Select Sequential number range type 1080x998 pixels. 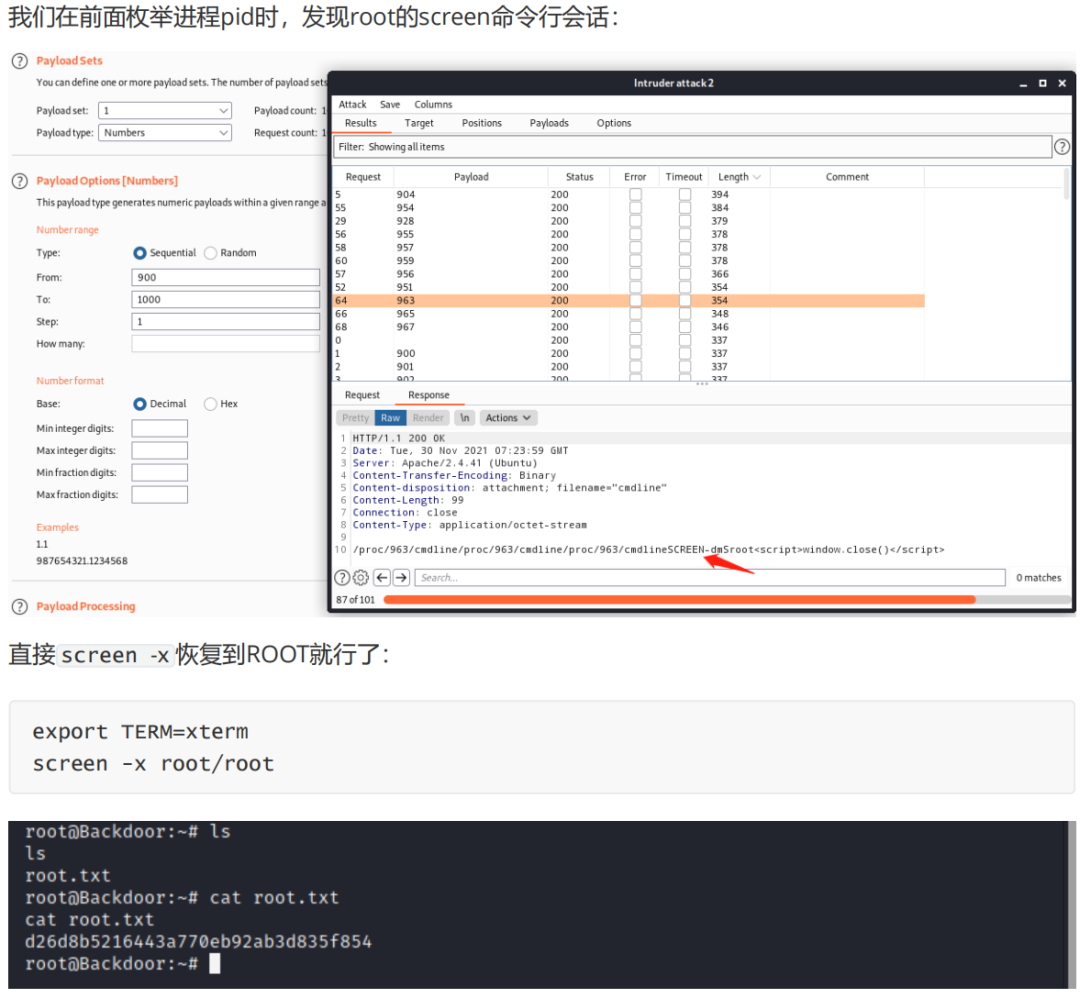[140, 253]
